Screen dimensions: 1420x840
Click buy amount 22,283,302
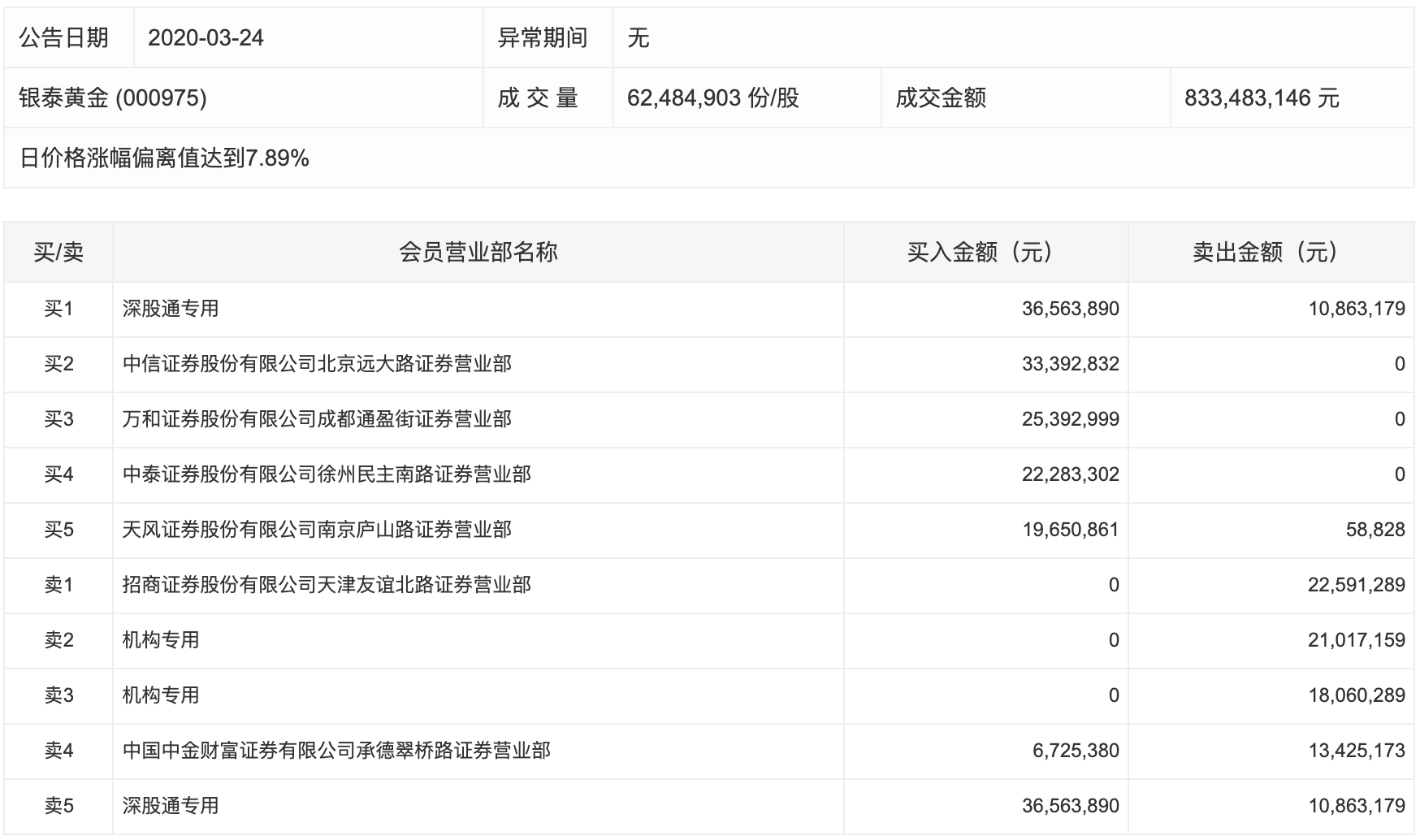click(1071, 474)
